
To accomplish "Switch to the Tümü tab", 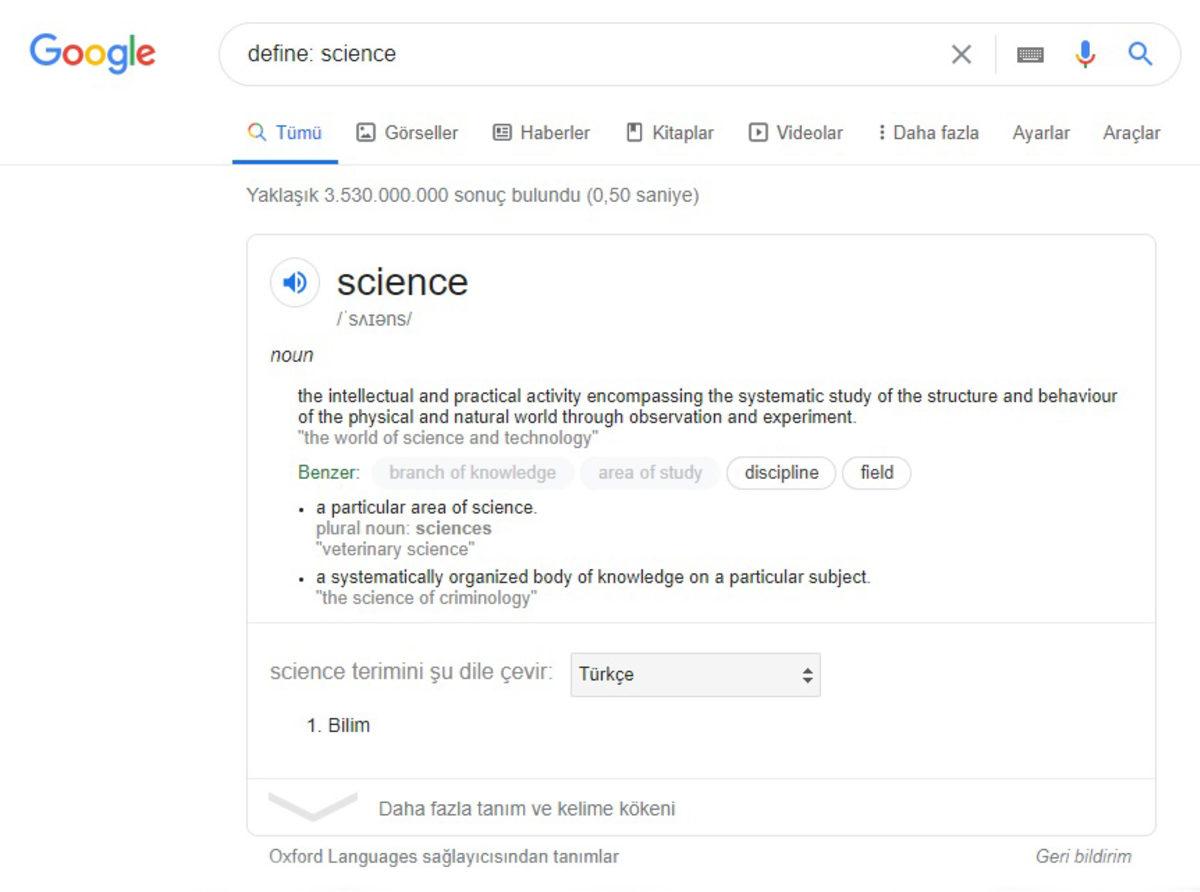I will coord(287,132).
